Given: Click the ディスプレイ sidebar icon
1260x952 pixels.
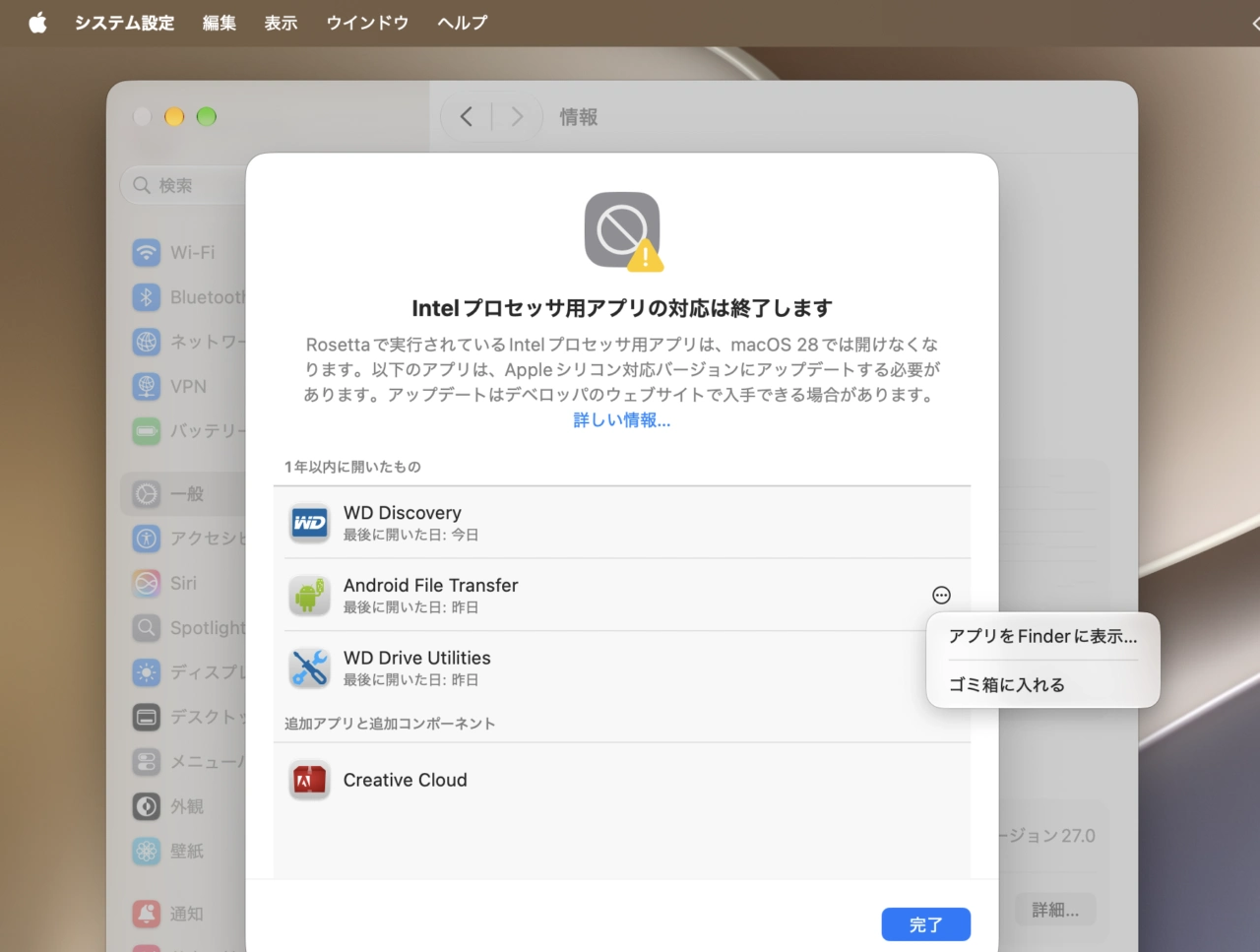Looking at the screenshot, I should click(147, 672).
